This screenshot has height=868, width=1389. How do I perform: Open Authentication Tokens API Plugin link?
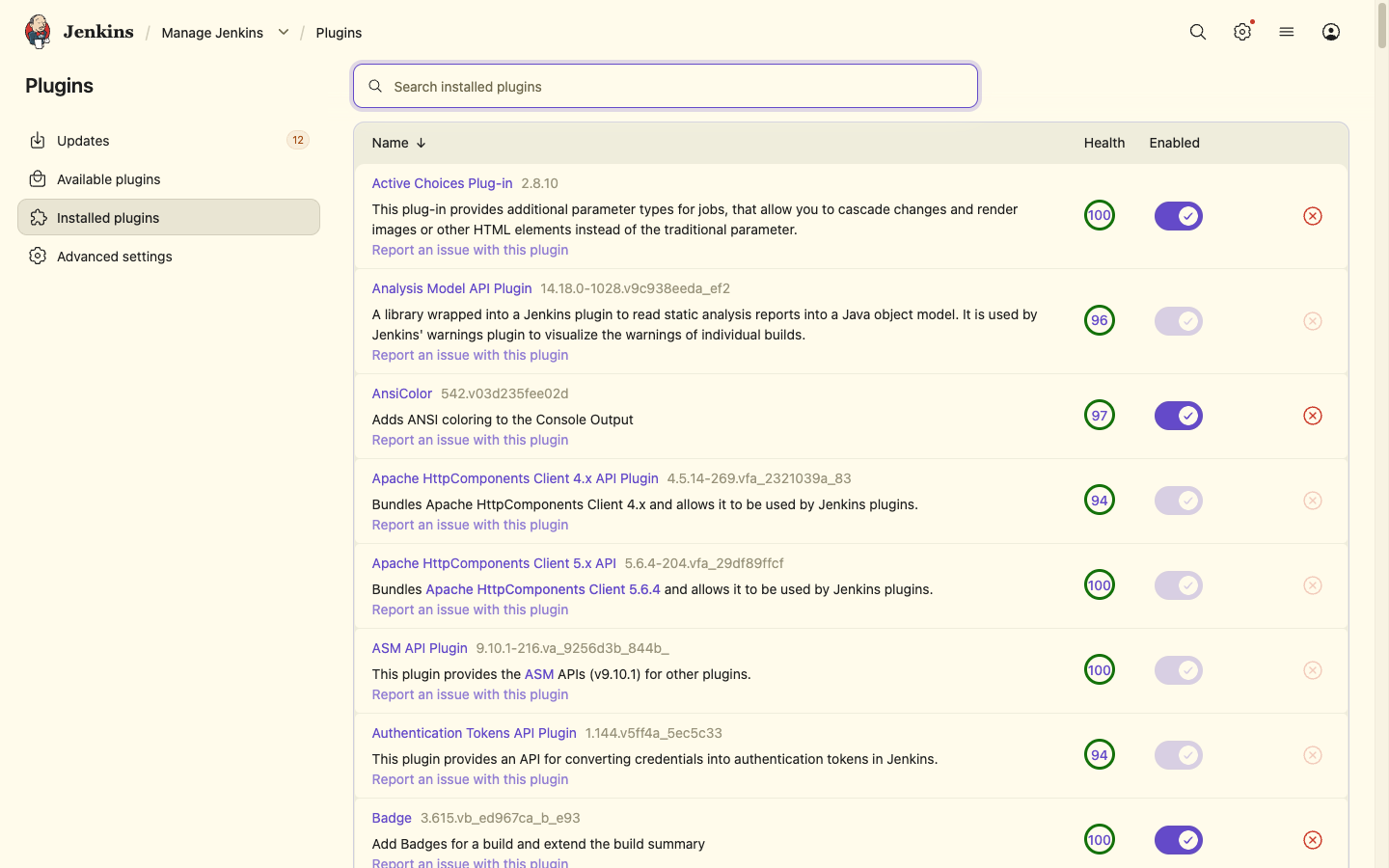(474, 733)
